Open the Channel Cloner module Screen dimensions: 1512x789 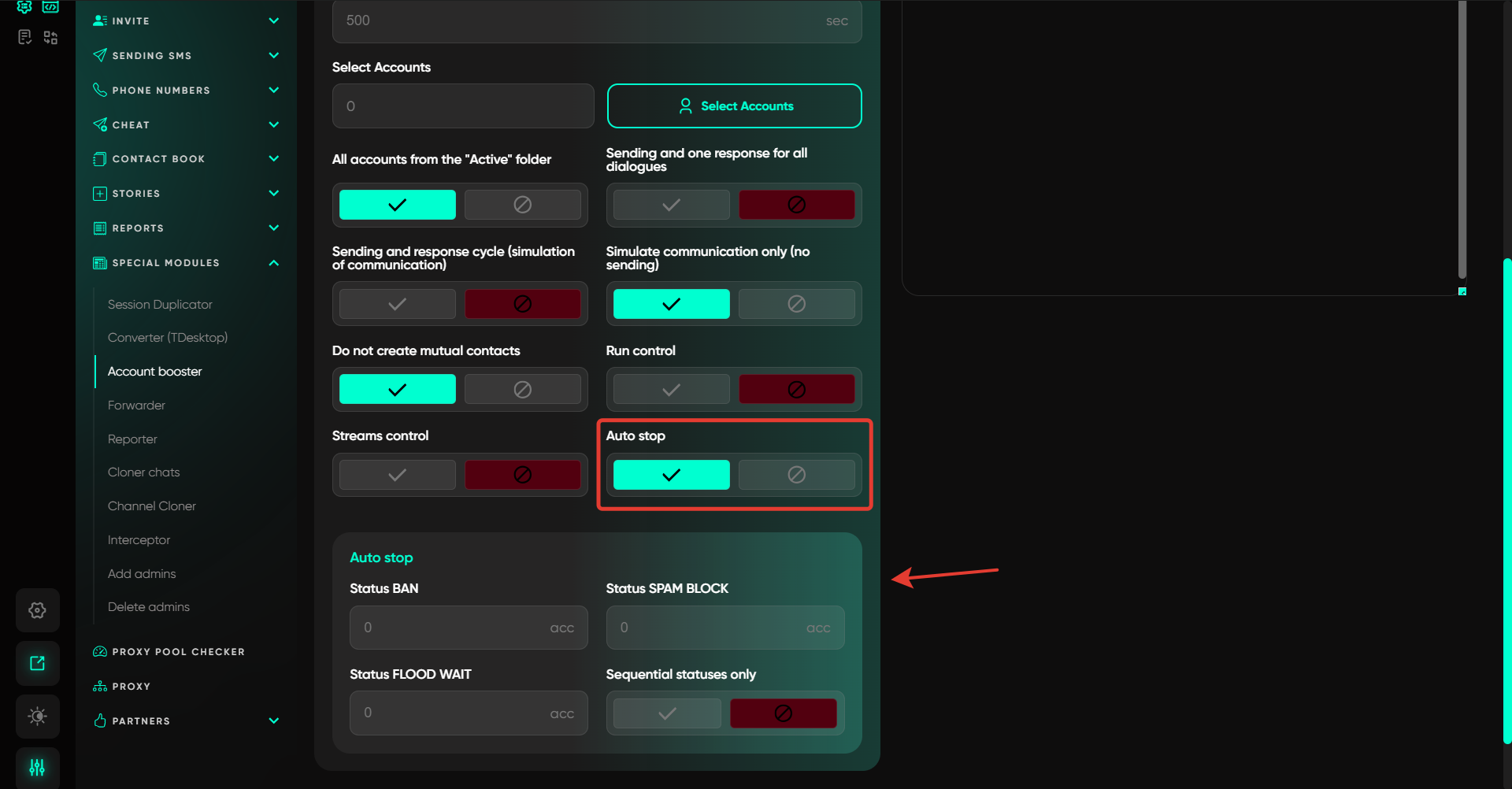coord(151,506)
